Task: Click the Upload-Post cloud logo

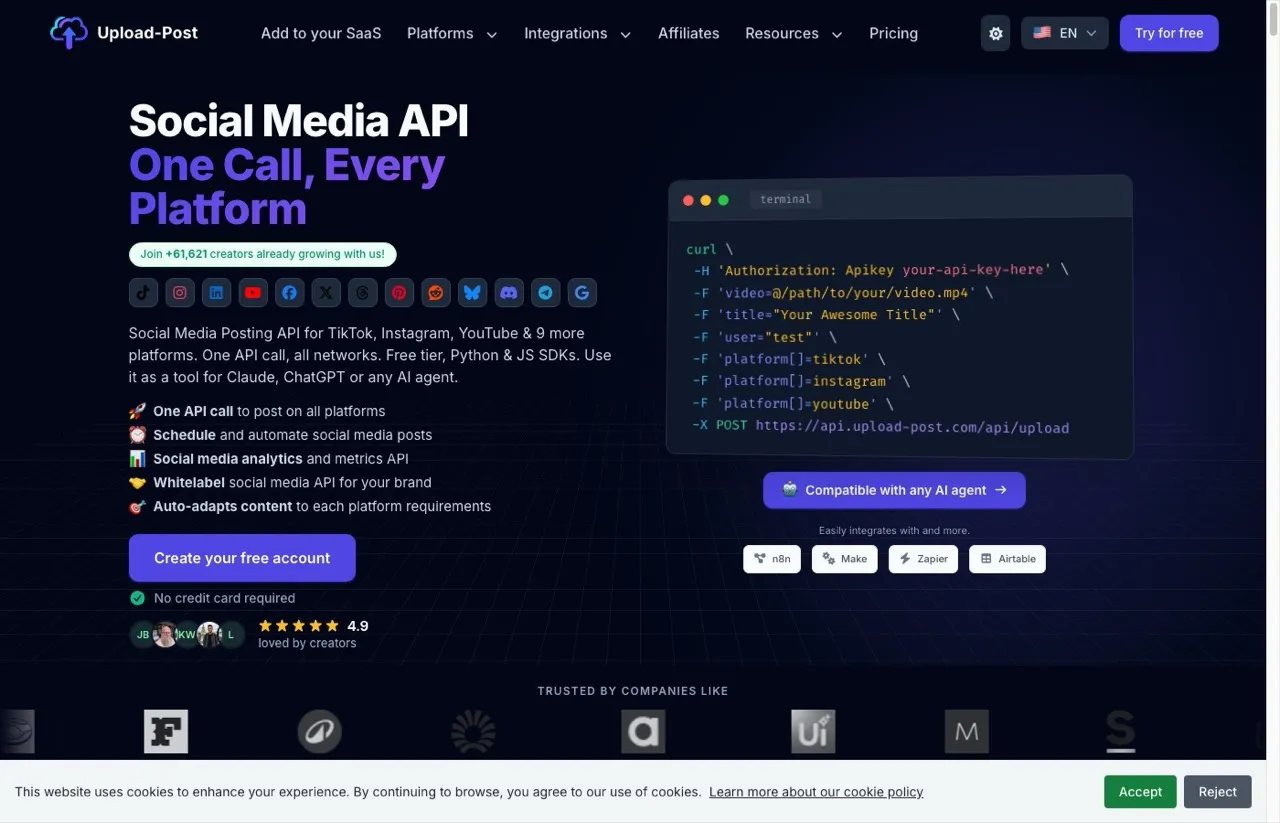Action: pyautogui.click(x=69, y=33)
